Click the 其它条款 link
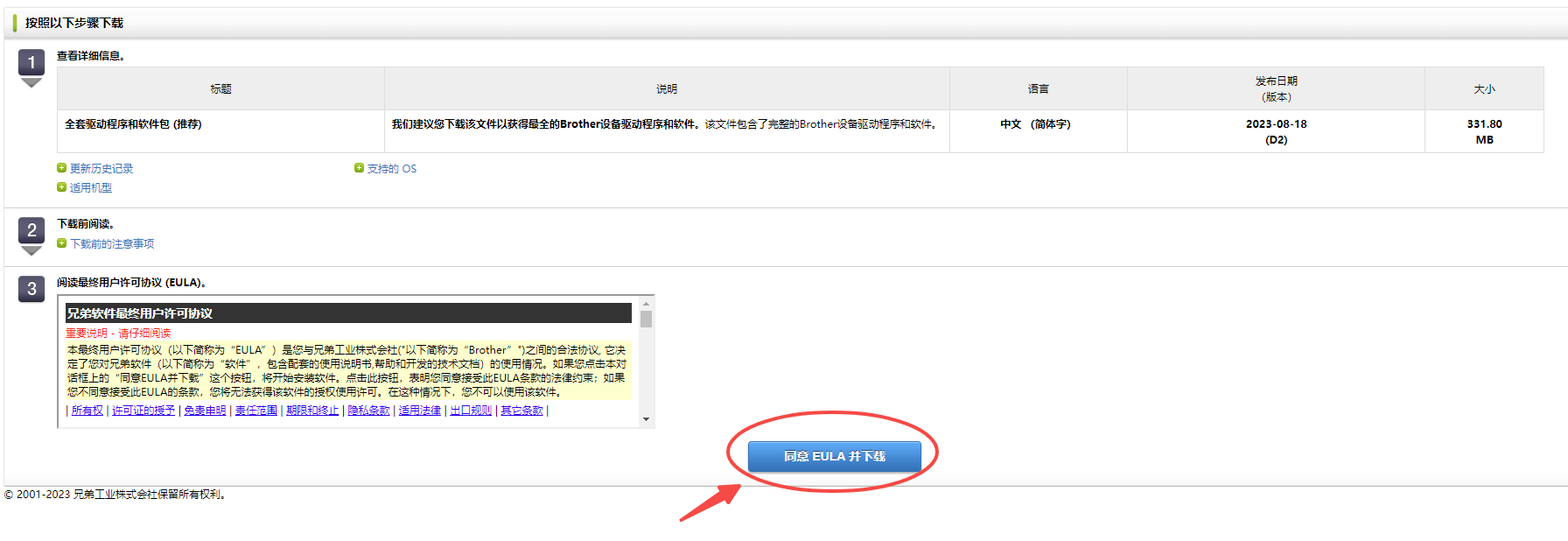This screenshot has width=1568, height=541. click(521, 411)
